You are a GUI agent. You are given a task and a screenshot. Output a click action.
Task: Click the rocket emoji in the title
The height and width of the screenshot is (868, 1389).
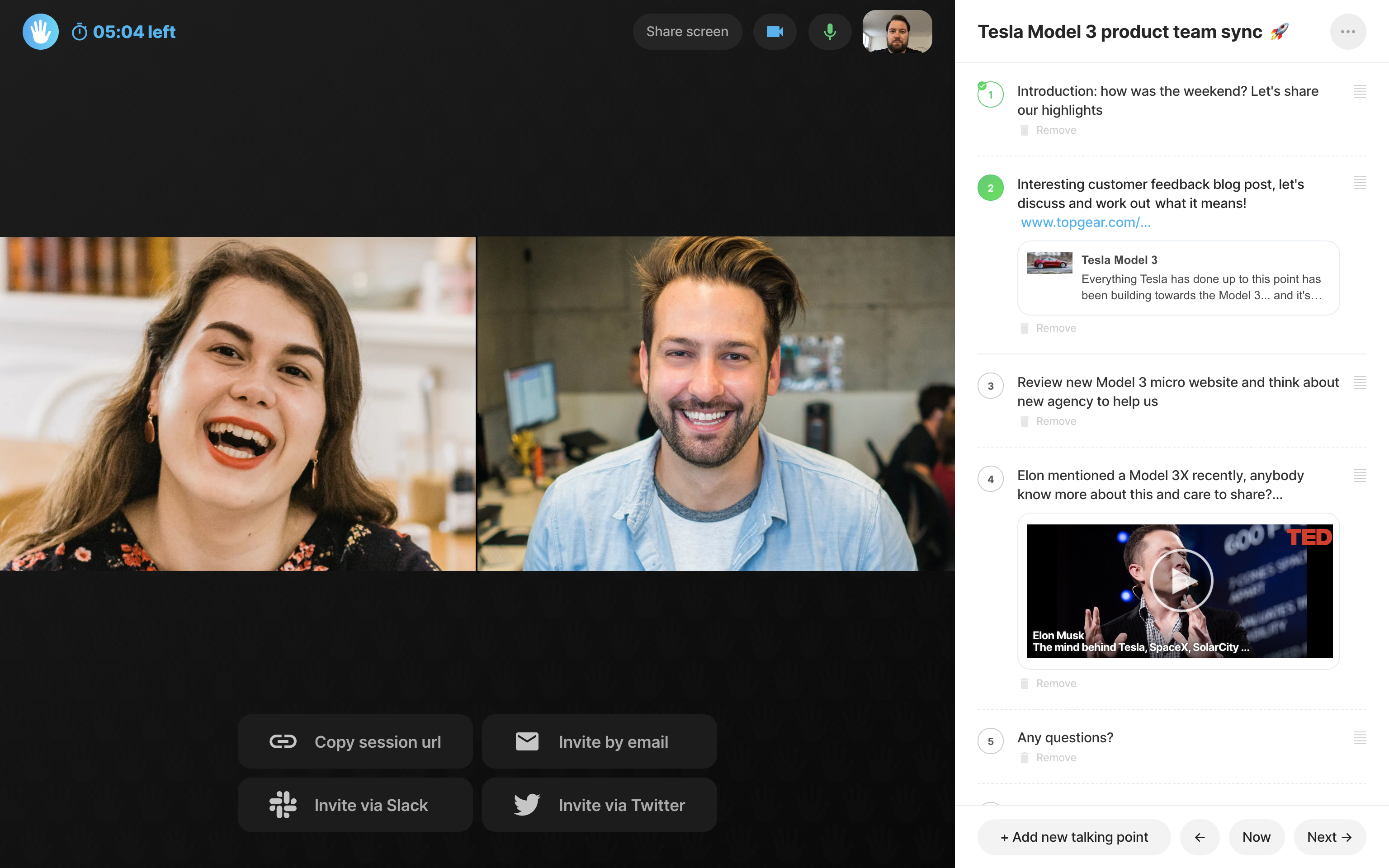[1280, 32]
